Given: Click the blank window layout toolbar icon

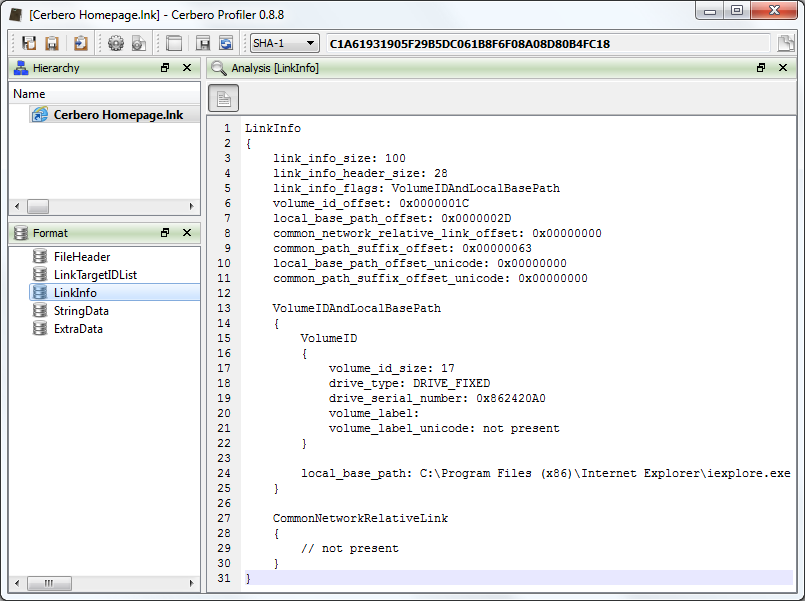Looking at the screenshot, I should (x=174, y=44).
